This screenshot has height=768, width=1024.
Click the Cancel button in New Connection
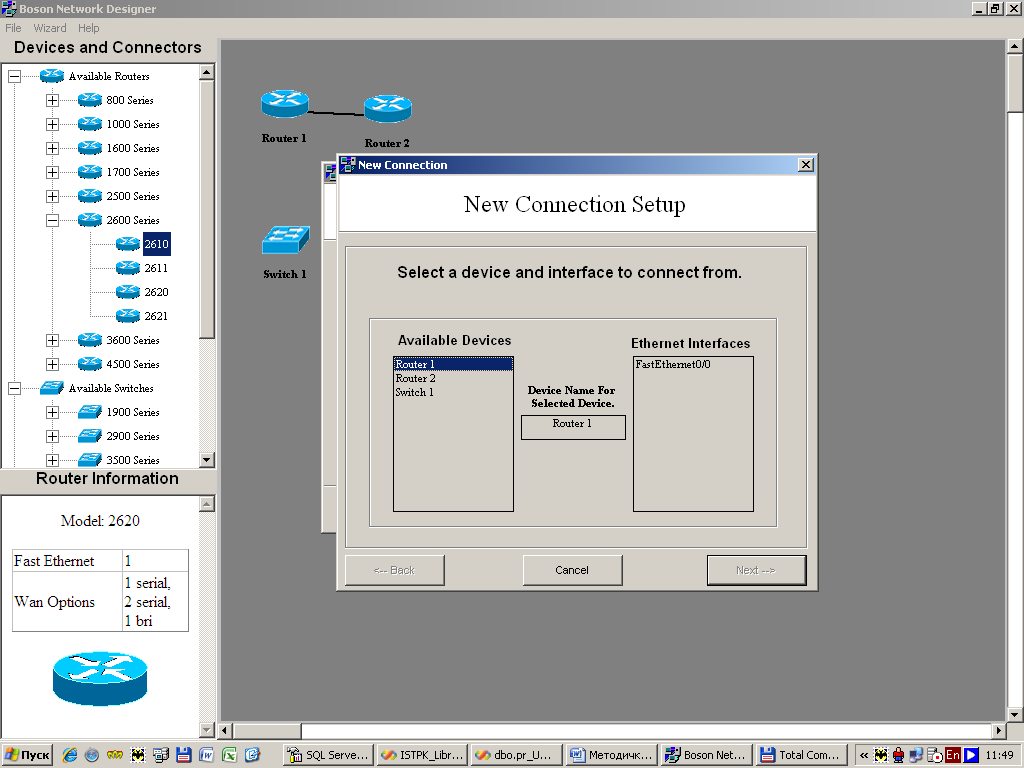tap(572, 570)
